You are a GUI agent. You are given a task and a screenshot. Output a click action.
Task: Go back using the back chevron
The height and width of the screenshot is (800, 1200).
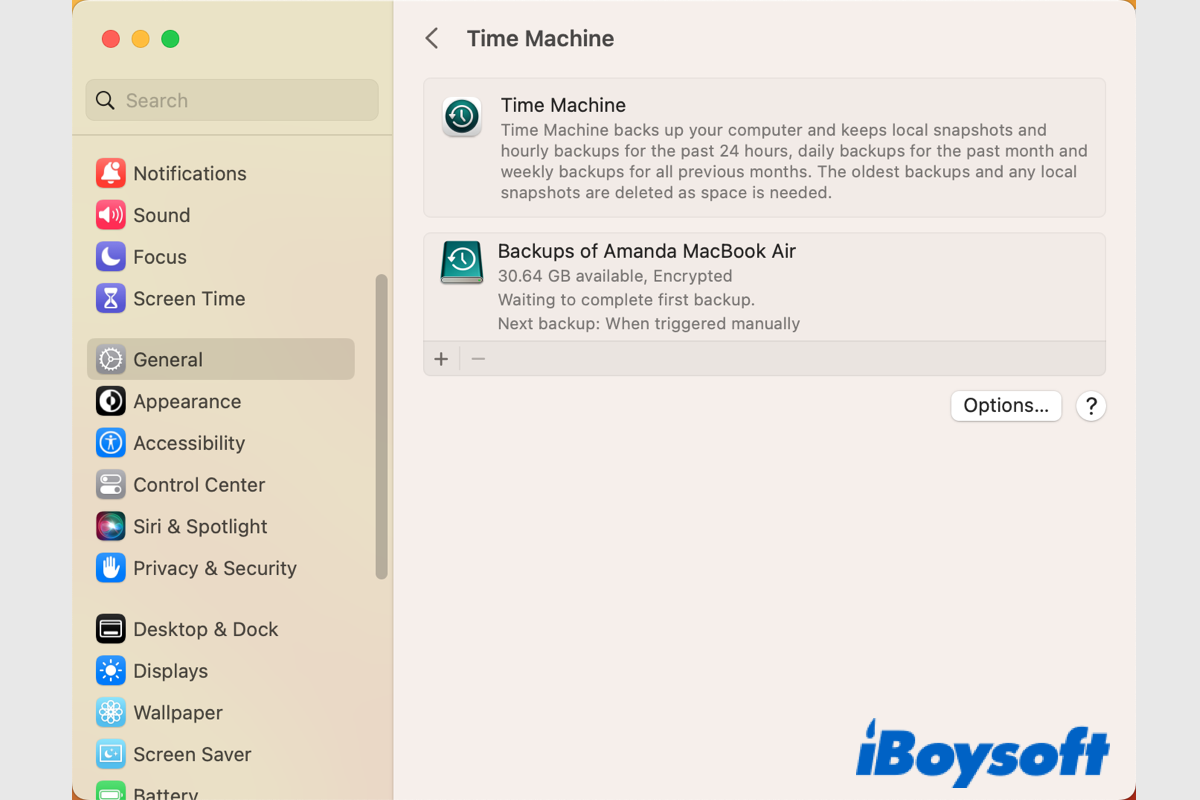click(432, 39)
